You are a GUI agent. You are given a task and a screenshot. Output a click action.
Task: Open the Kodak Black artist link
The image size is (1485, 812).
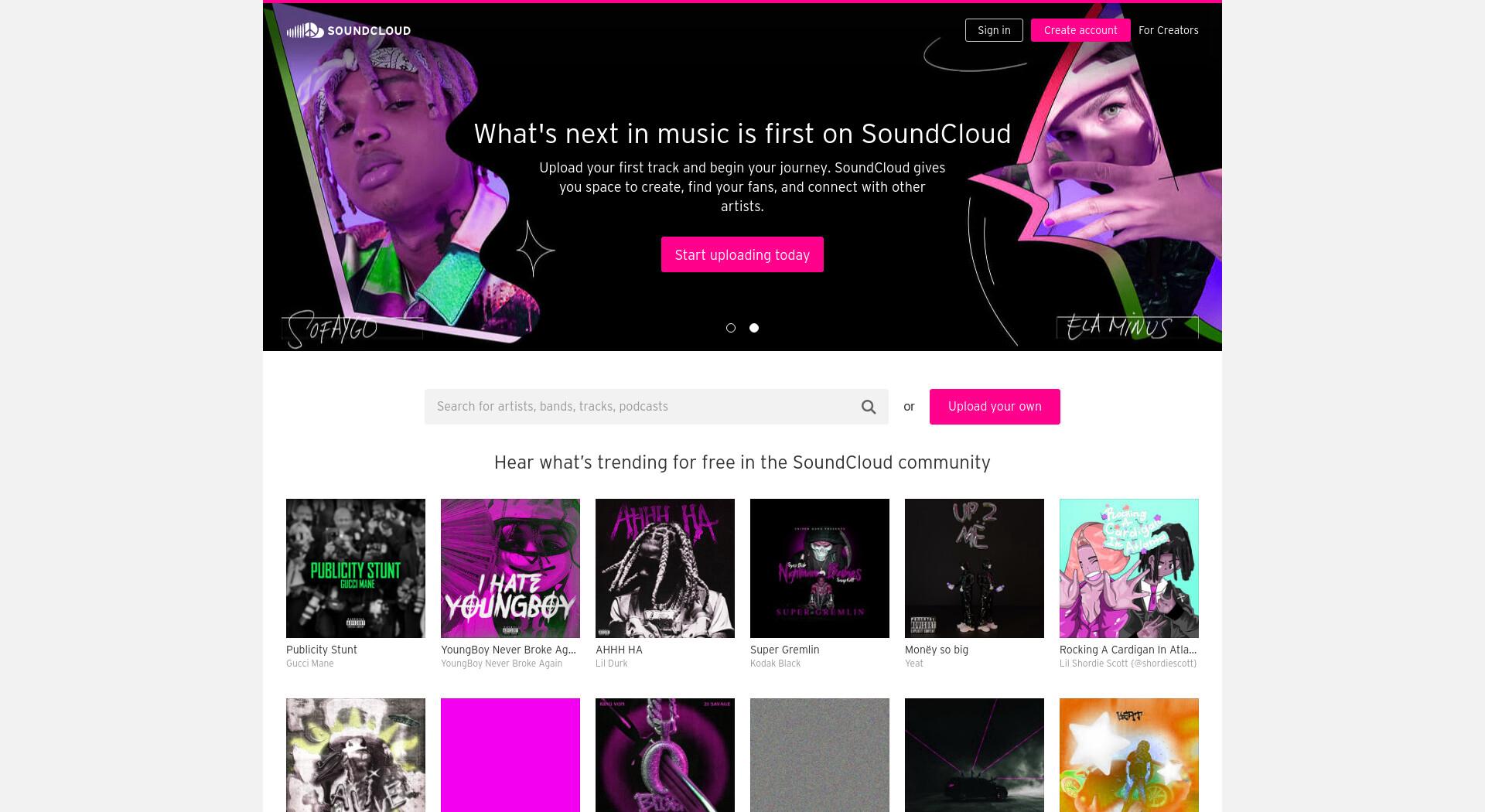(775, 664)
